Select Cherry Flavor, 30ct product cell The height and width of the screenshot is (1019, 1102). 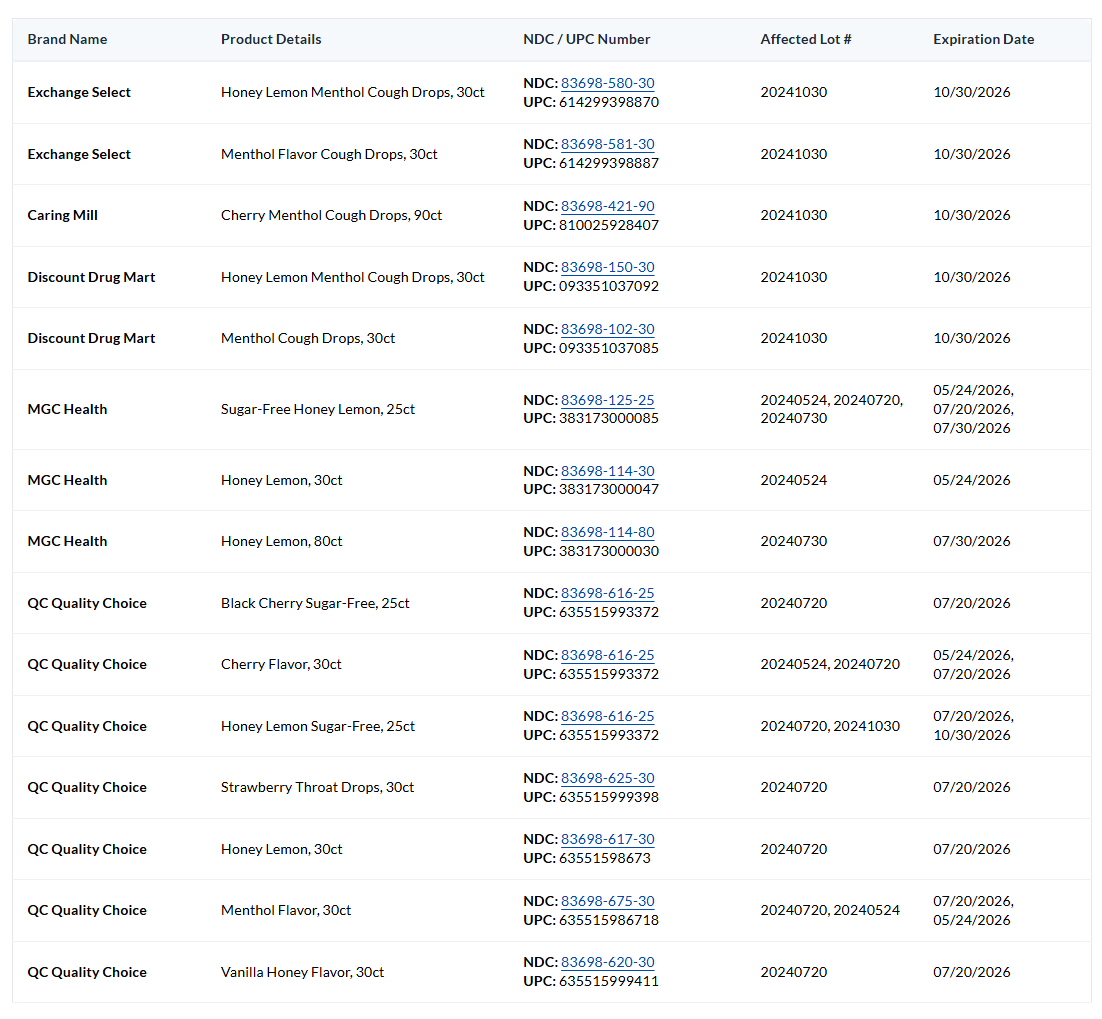(281, 664)
